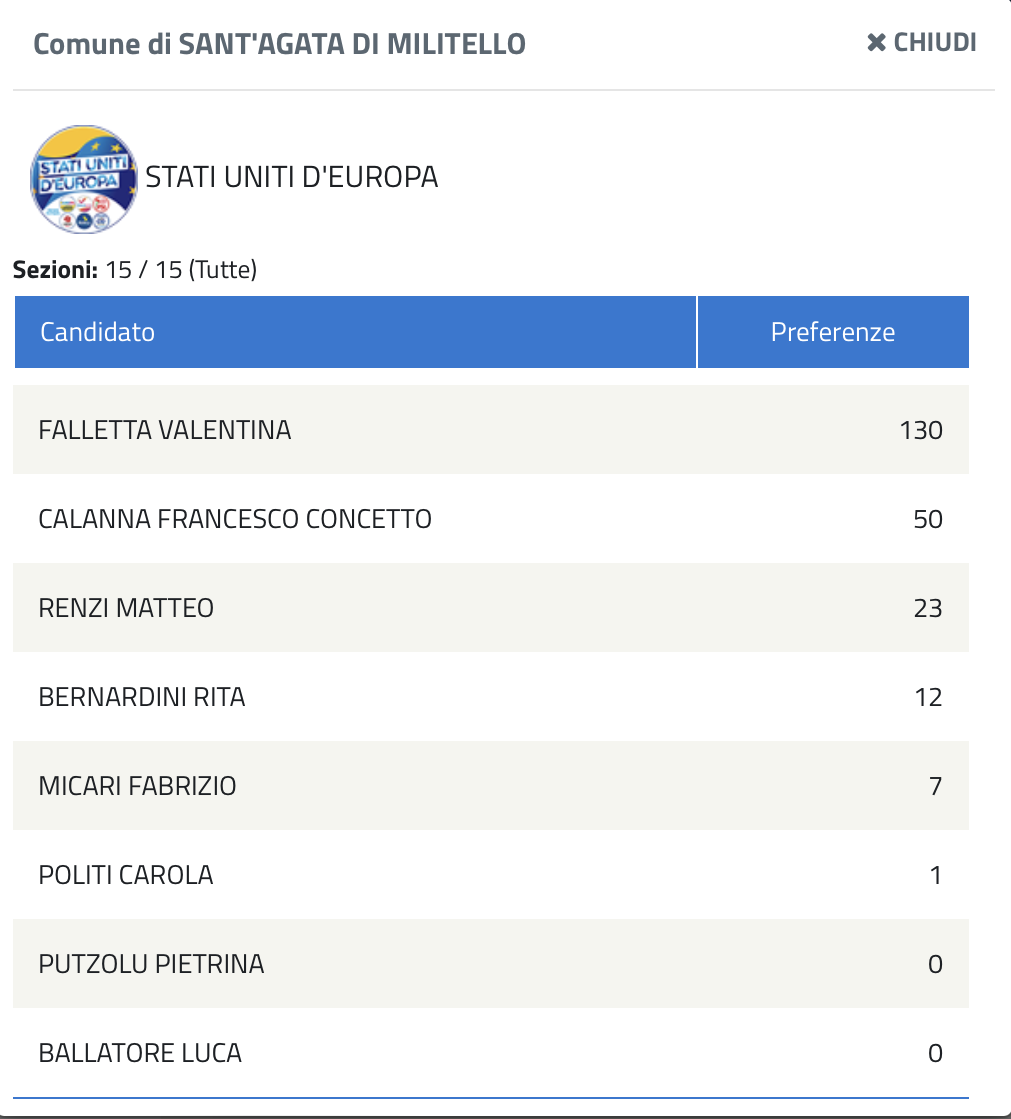
Task: Click the 12 preferences value for Bernardini
Action: 928,697
